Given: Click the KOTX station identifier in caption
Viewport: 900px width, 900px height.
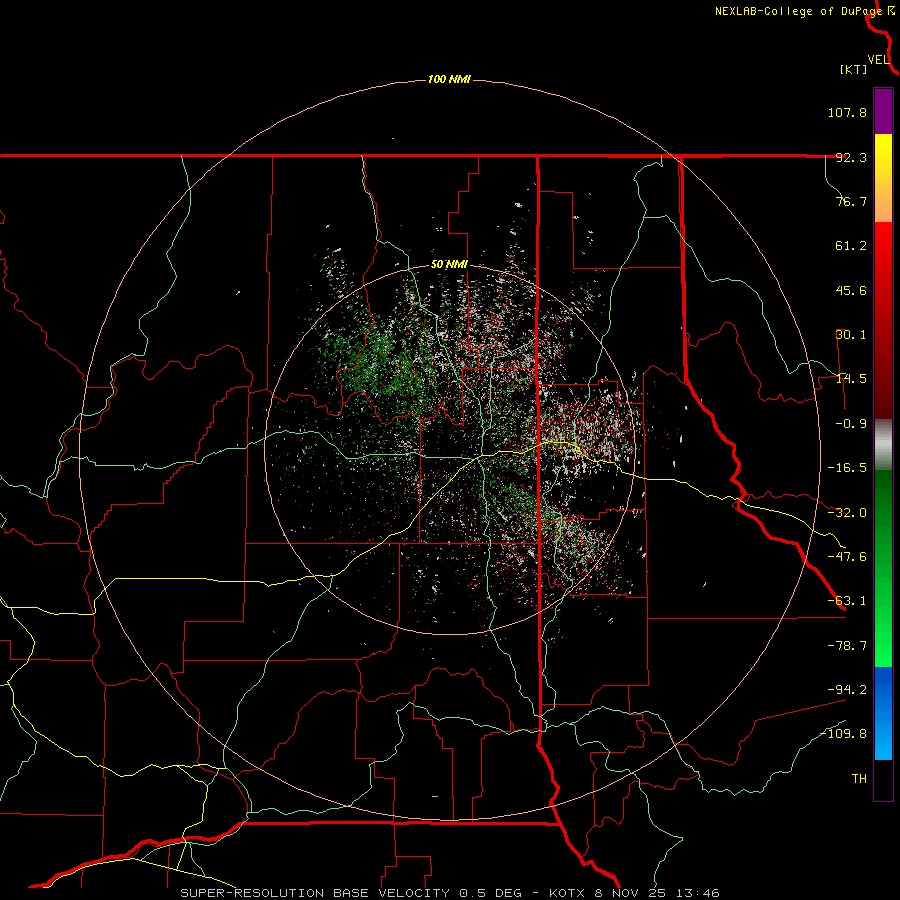Looking at the screenshot, I should pyautogui.click(x=567, y=893).
